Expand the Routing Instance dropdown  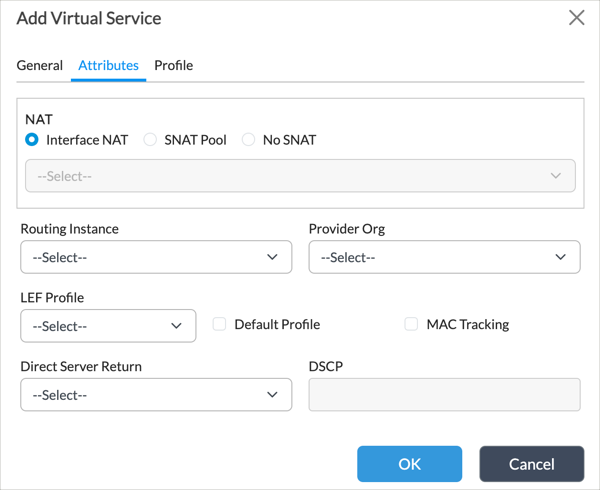pos(156,257)
